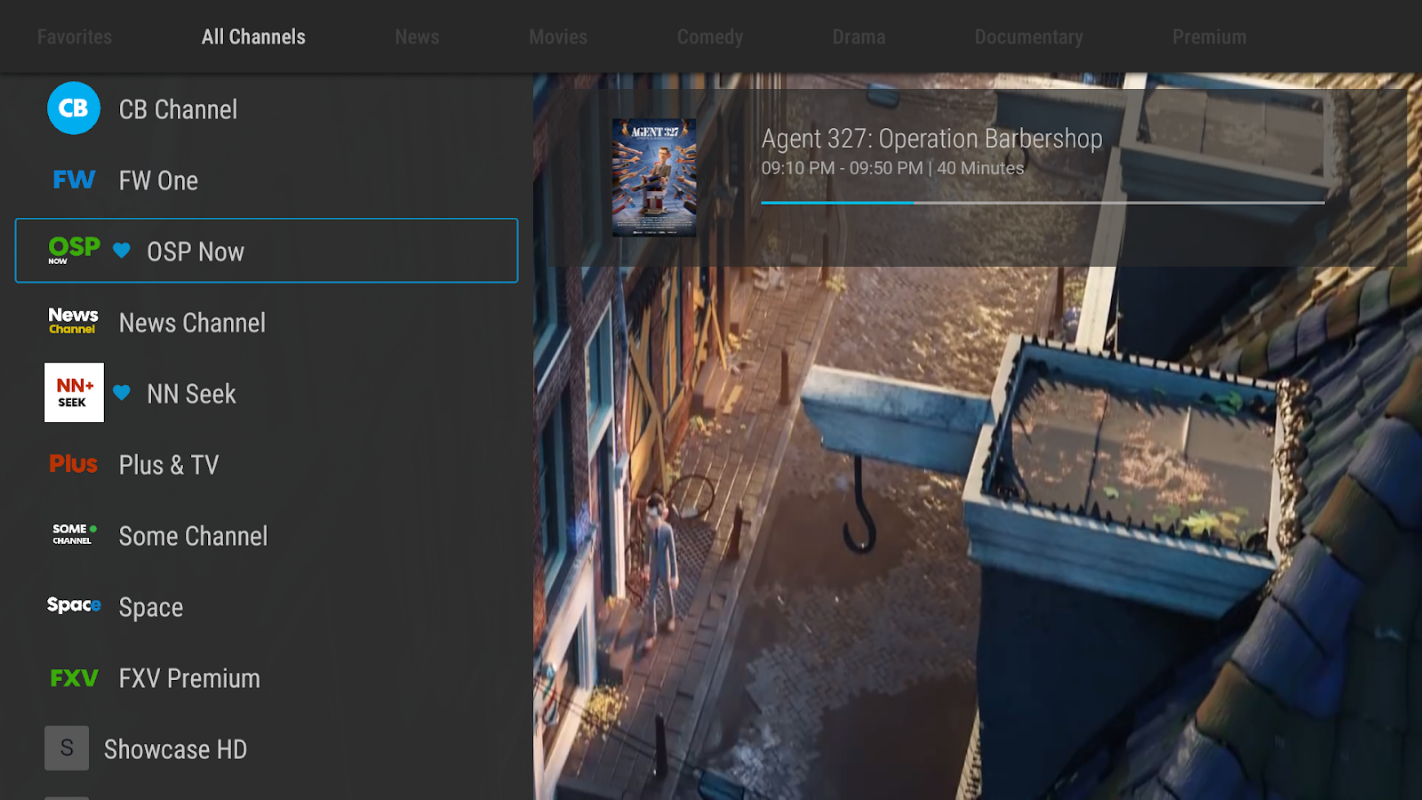Tune to the Space channel name

[151, 607]
